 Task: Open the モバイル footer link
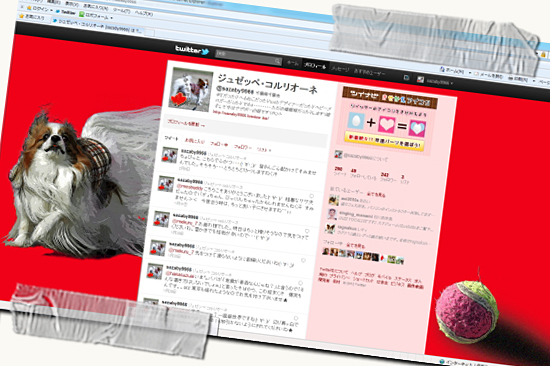[384, 278]
